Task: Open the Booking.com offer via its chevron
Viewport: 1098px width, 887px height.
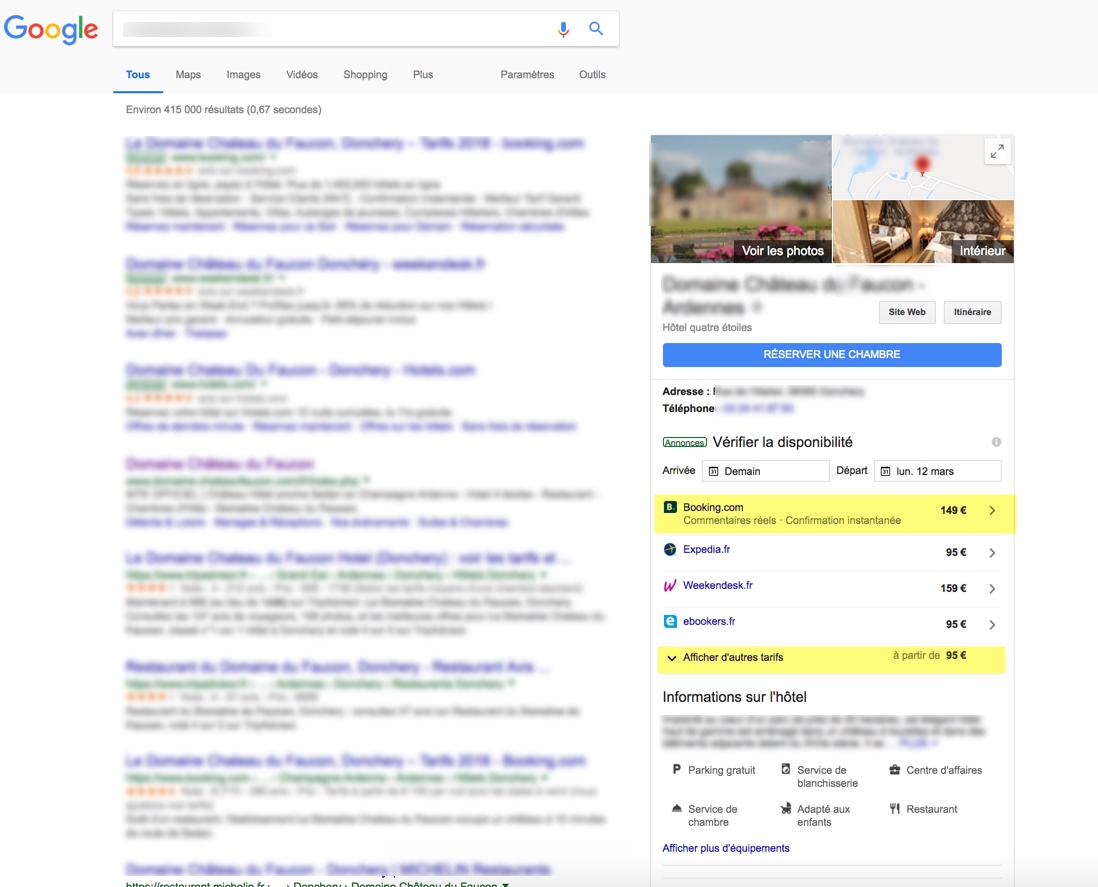Action: 991,510
